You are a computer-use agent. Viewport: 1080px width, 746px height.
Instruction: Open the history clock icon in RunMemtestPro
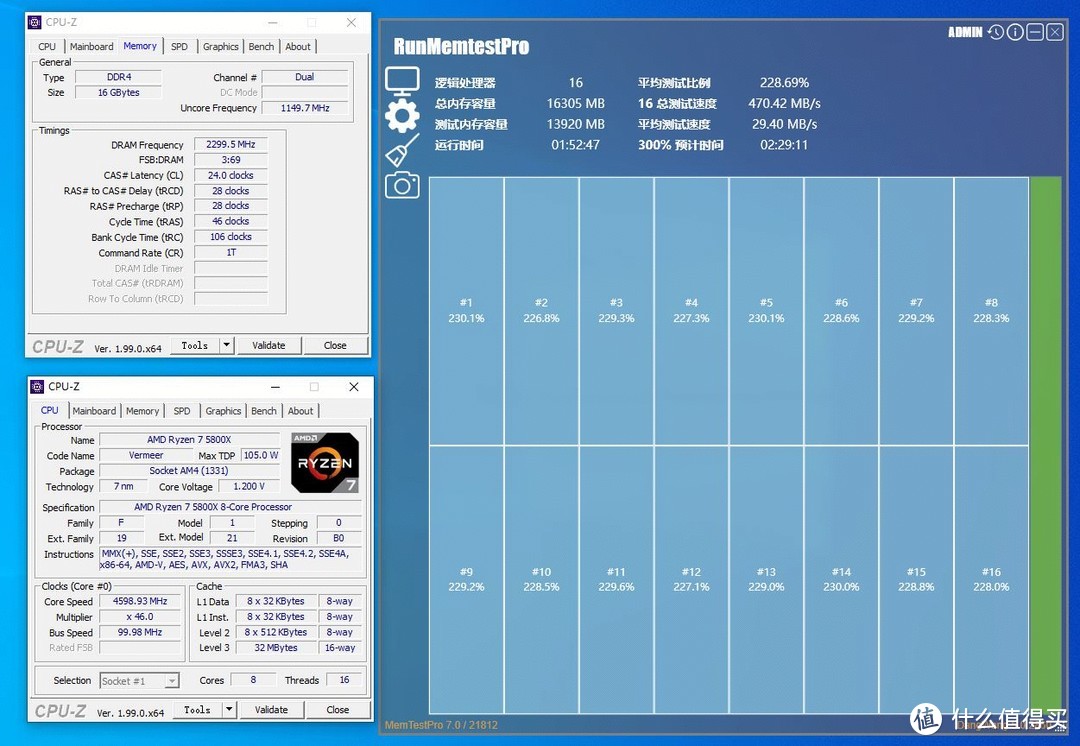[996, 32]
